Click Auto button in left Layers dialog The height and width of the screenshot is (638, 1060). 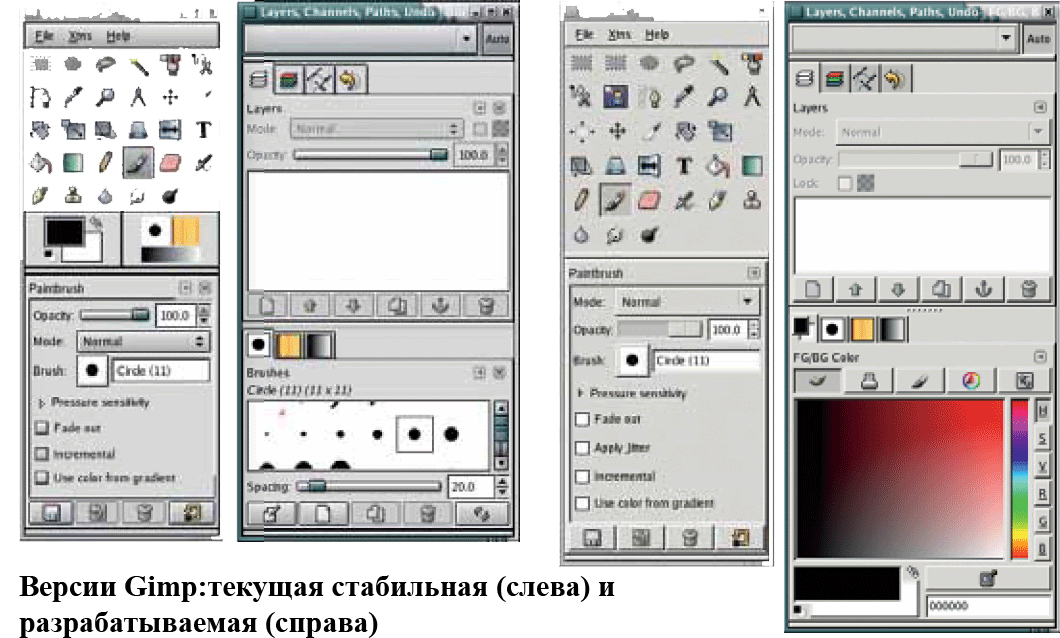tap(497, 39)
